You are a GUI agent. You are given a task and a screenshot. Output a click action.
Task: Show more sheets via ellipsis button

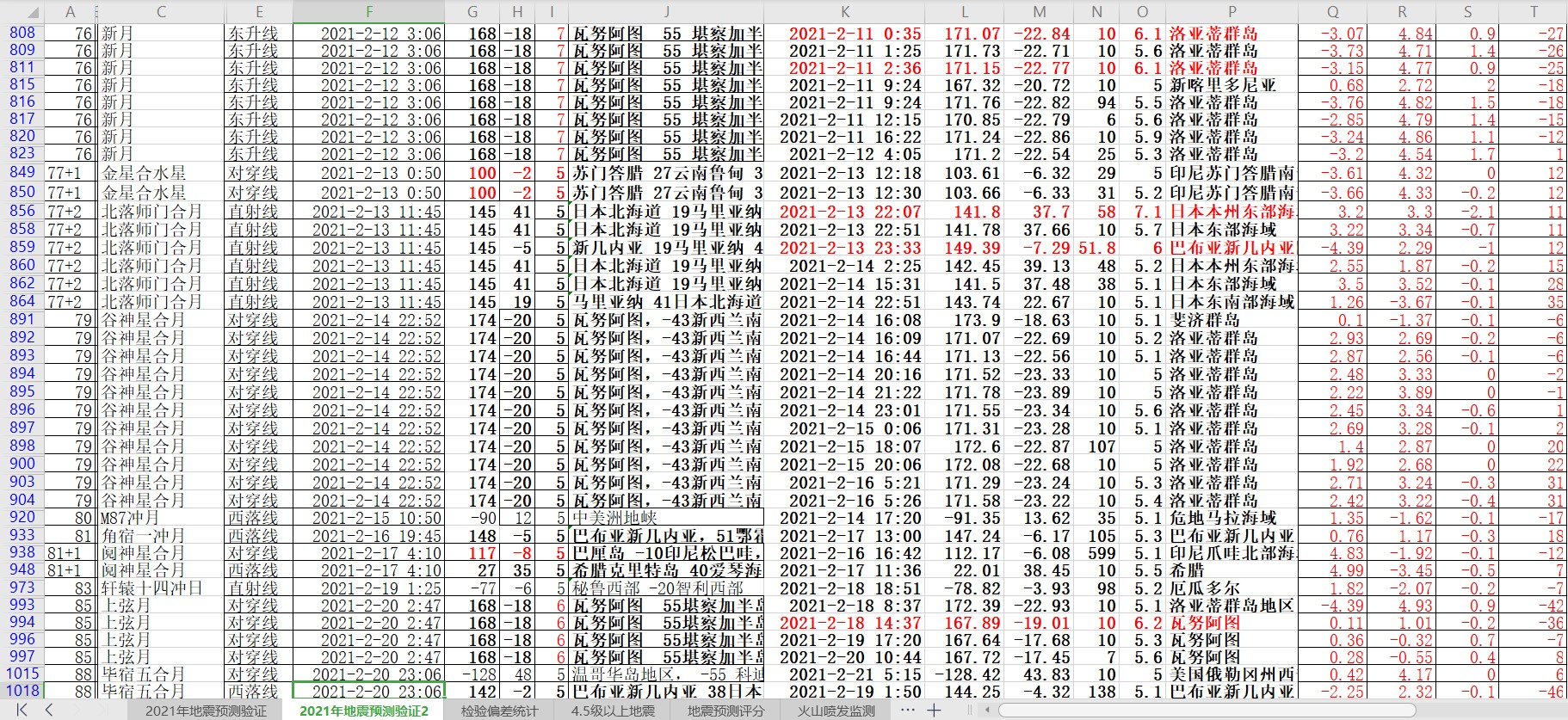coord(907,710)
